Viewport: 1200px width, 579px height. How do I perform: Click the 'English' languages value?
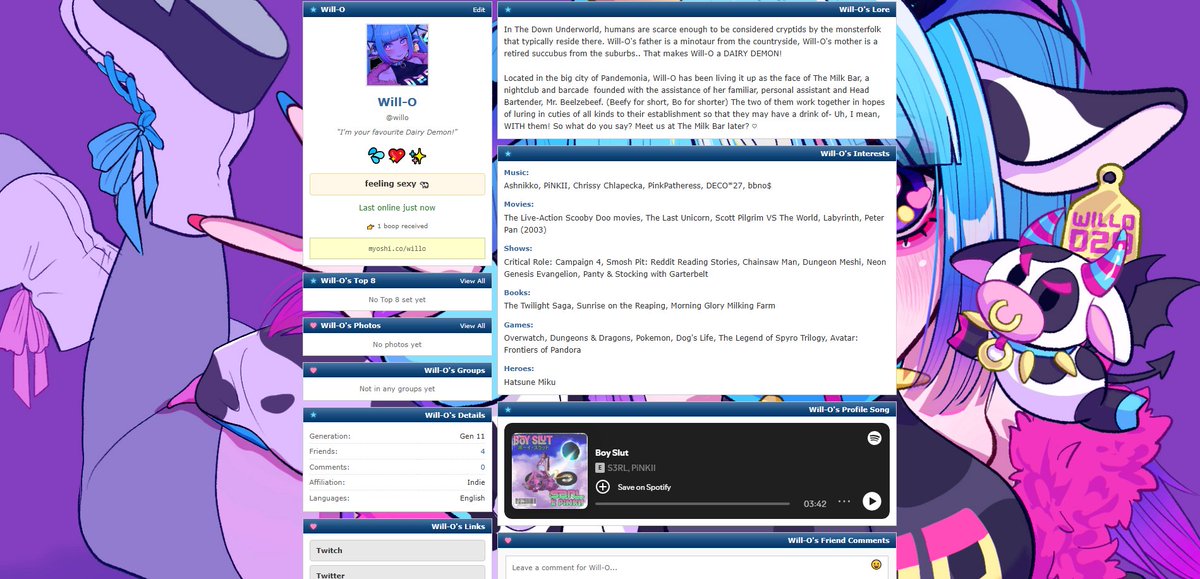tap(472, 497)
